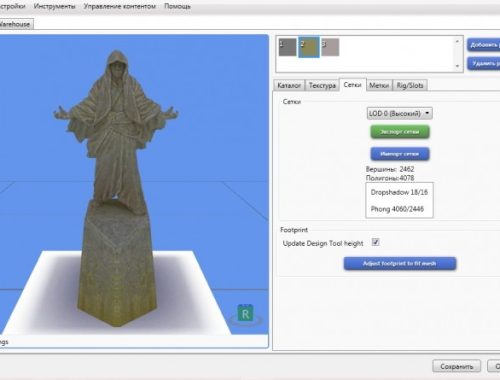Screen dimensions: 500x380
Task: Open the LOD 0 (Высокий) dropdown
Action: (x=400, y=113)
